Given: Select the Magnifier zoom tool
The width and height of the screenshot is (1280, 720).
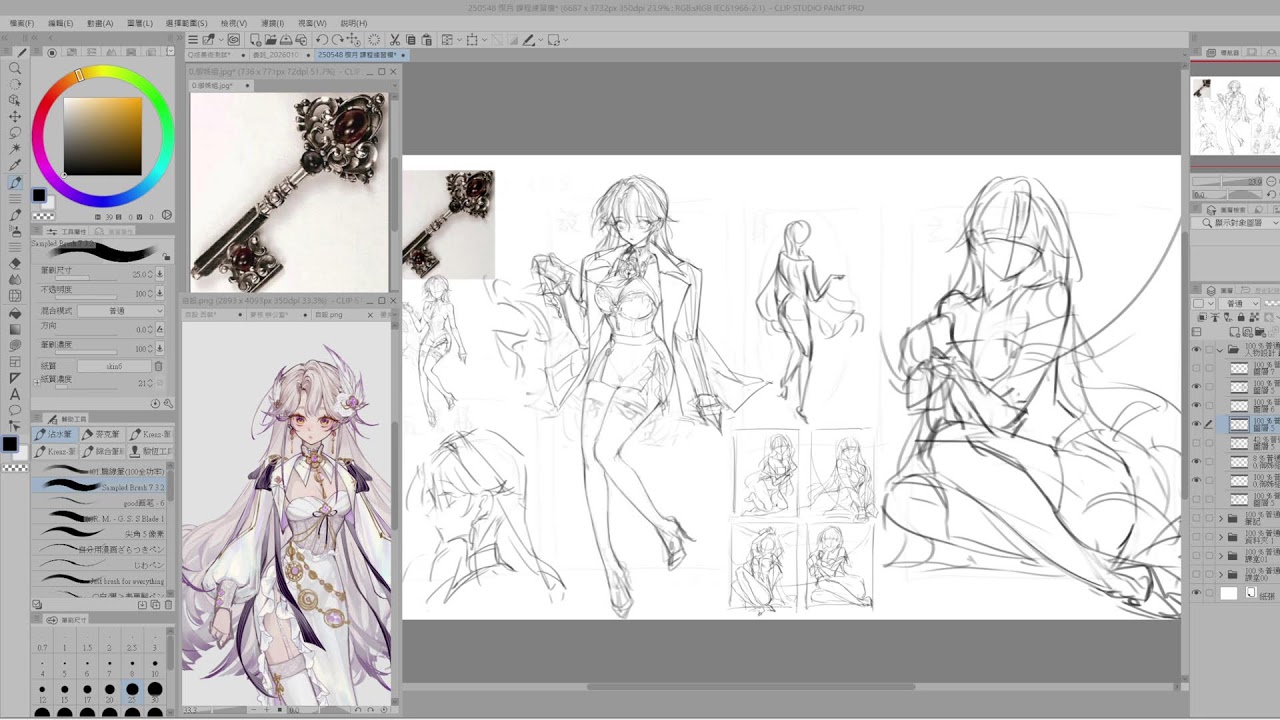Looking at the screenshot, I should pos(15,68).
